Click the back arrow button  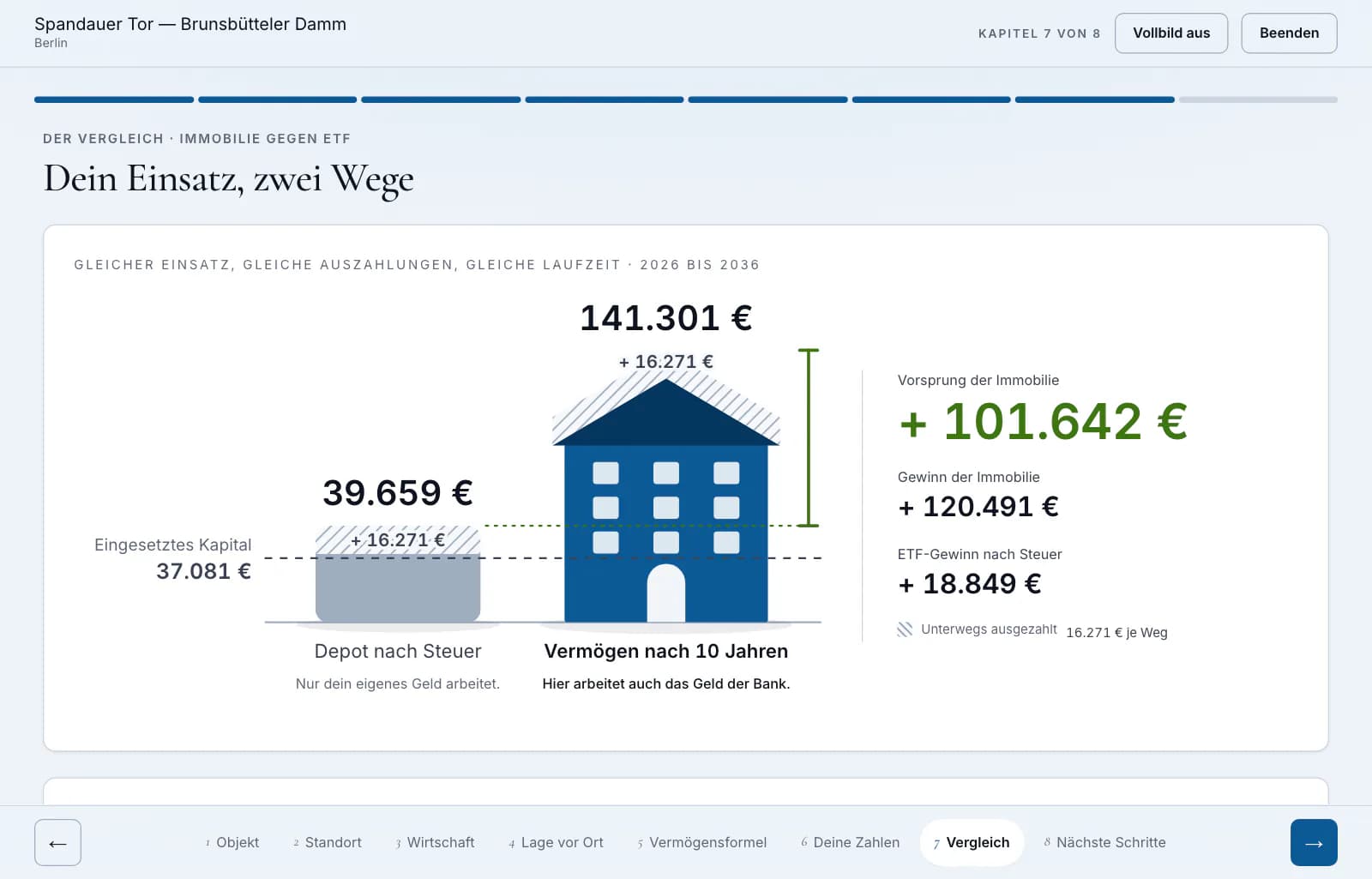(x=57, y=842)
